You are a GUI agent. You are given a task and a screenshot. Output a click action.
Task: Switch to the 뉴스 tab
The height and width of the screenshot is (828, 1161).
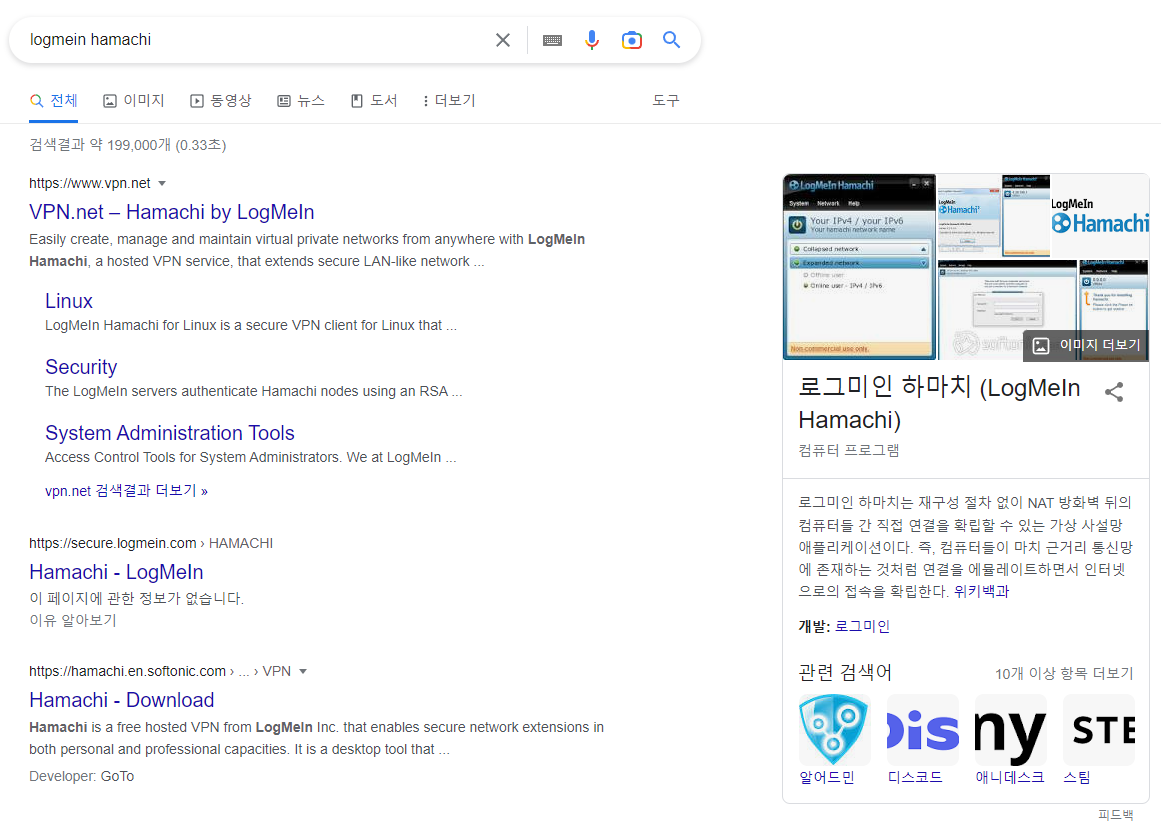(301, 101)
